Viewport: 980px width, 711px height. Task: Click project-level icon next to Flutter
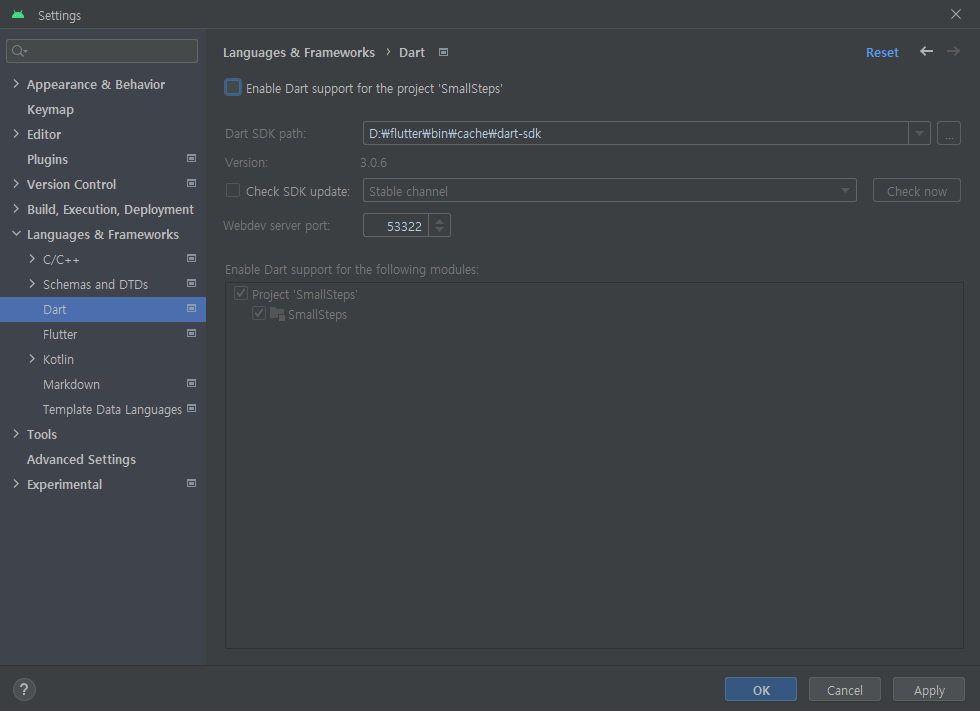click(191, 334)
